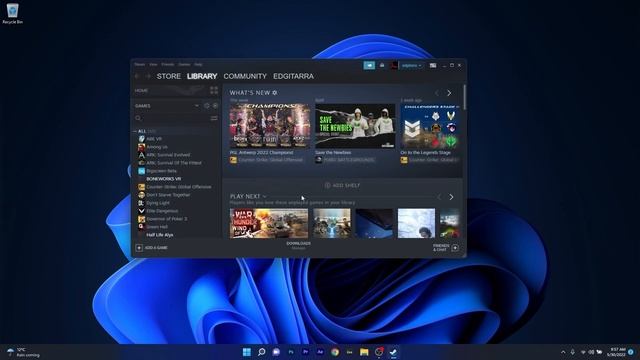The height and width of the screenshot is (360, 640).
Task: Select Among Us in game list
Action: click(157, 147)
